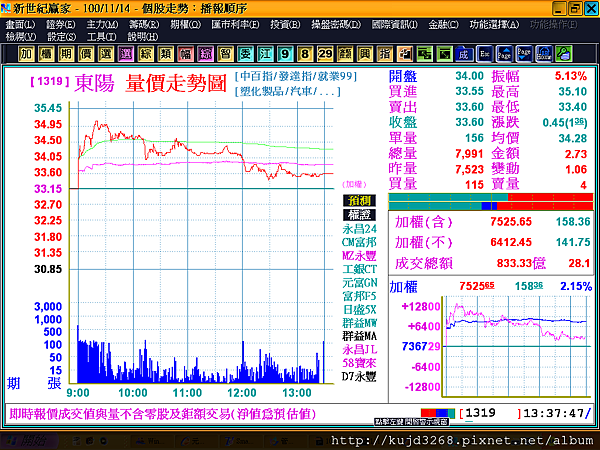Image resolution: width=600 pixels, height=450 pixels.
Task: Open the 設定(S) menu
Action: pos(61,37)
